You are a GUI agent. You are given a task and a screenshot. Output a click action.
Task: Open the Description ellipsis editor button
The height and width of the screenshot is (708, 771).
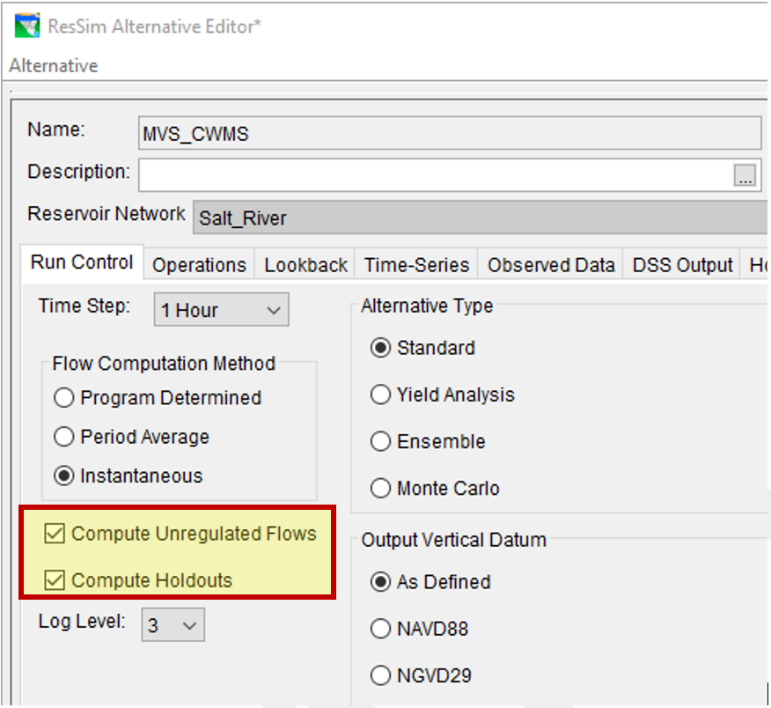pos(745,175)
